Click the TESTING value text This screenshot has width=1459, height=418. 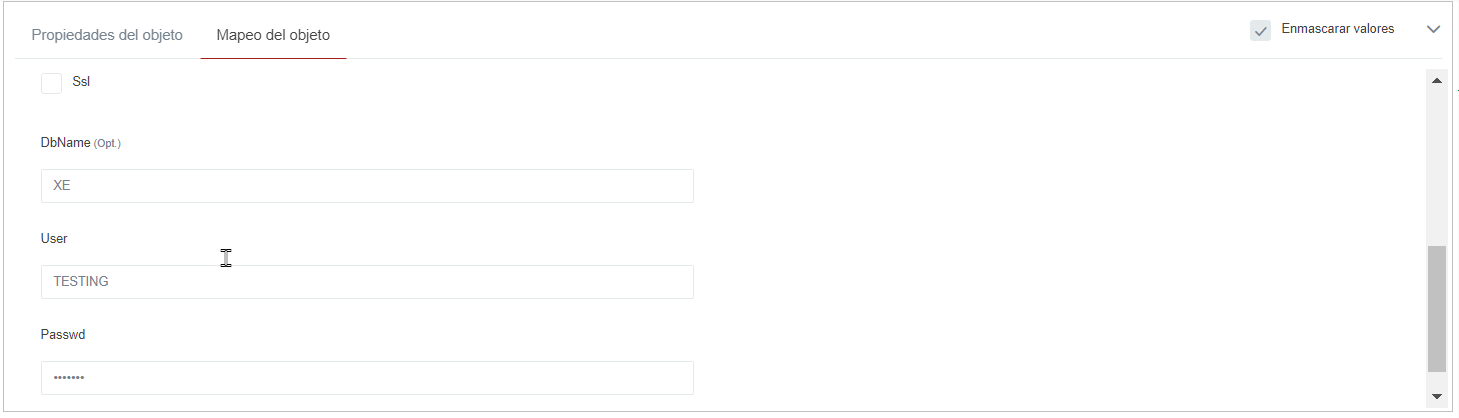(x=81, y=282)
